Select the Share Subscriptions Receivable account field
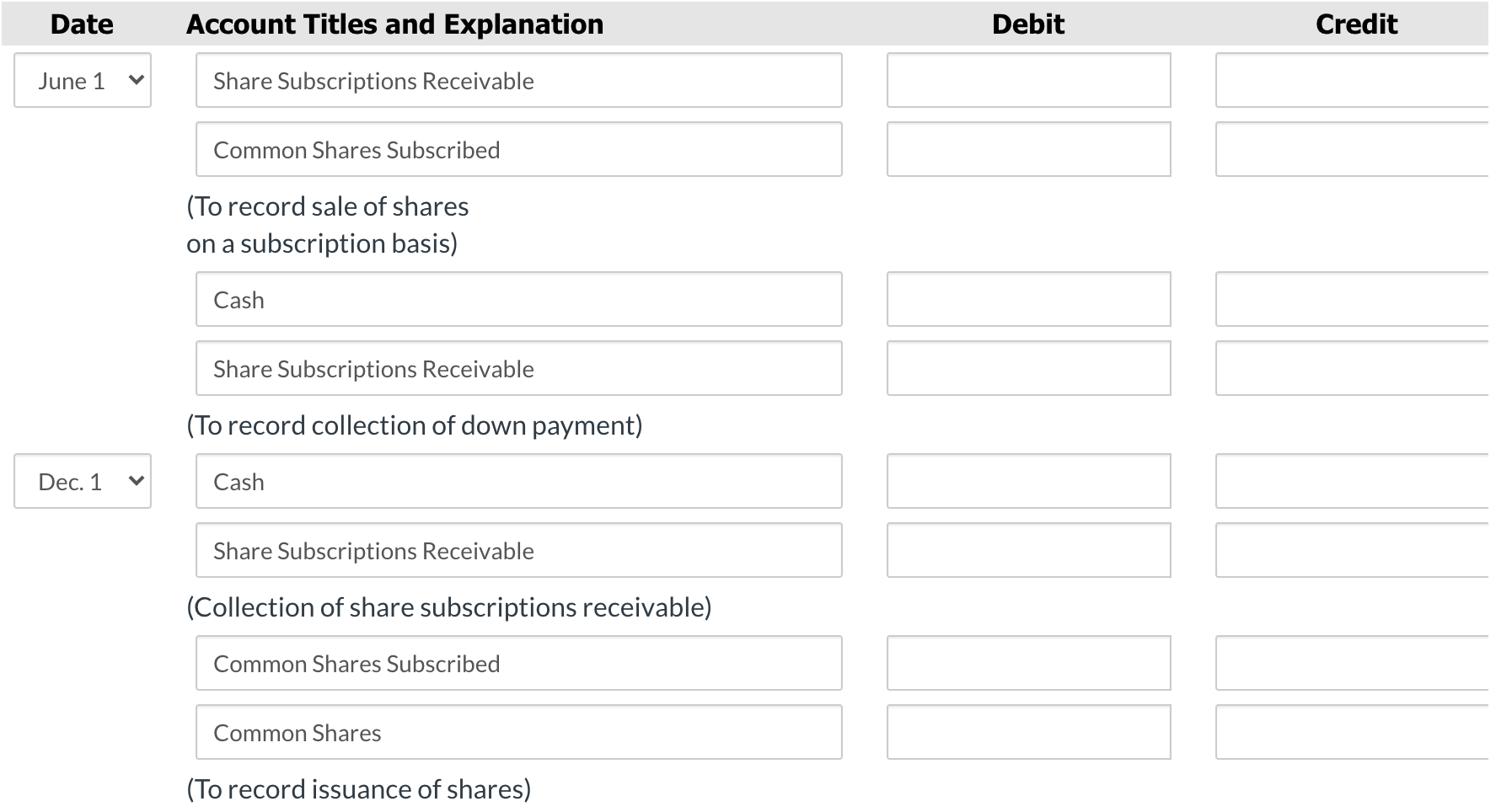Image resolution: width=1512 pixels, height=812 pixels. [518, 80]
